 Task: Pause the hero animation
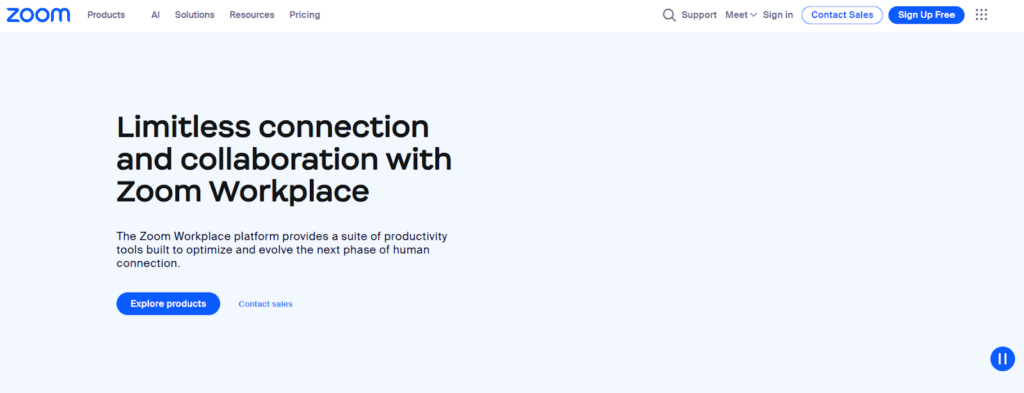[1002, 358]
